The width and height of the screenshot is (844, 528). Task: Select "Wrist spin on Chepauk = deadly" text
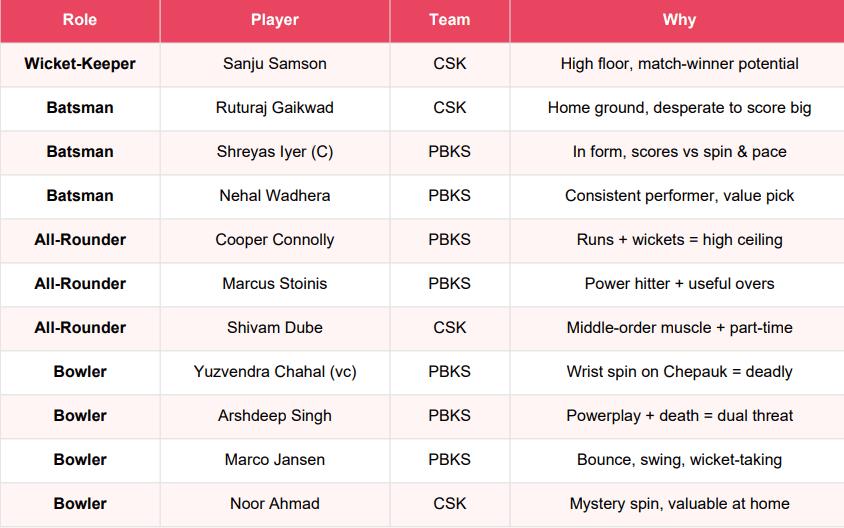[679, 372]
